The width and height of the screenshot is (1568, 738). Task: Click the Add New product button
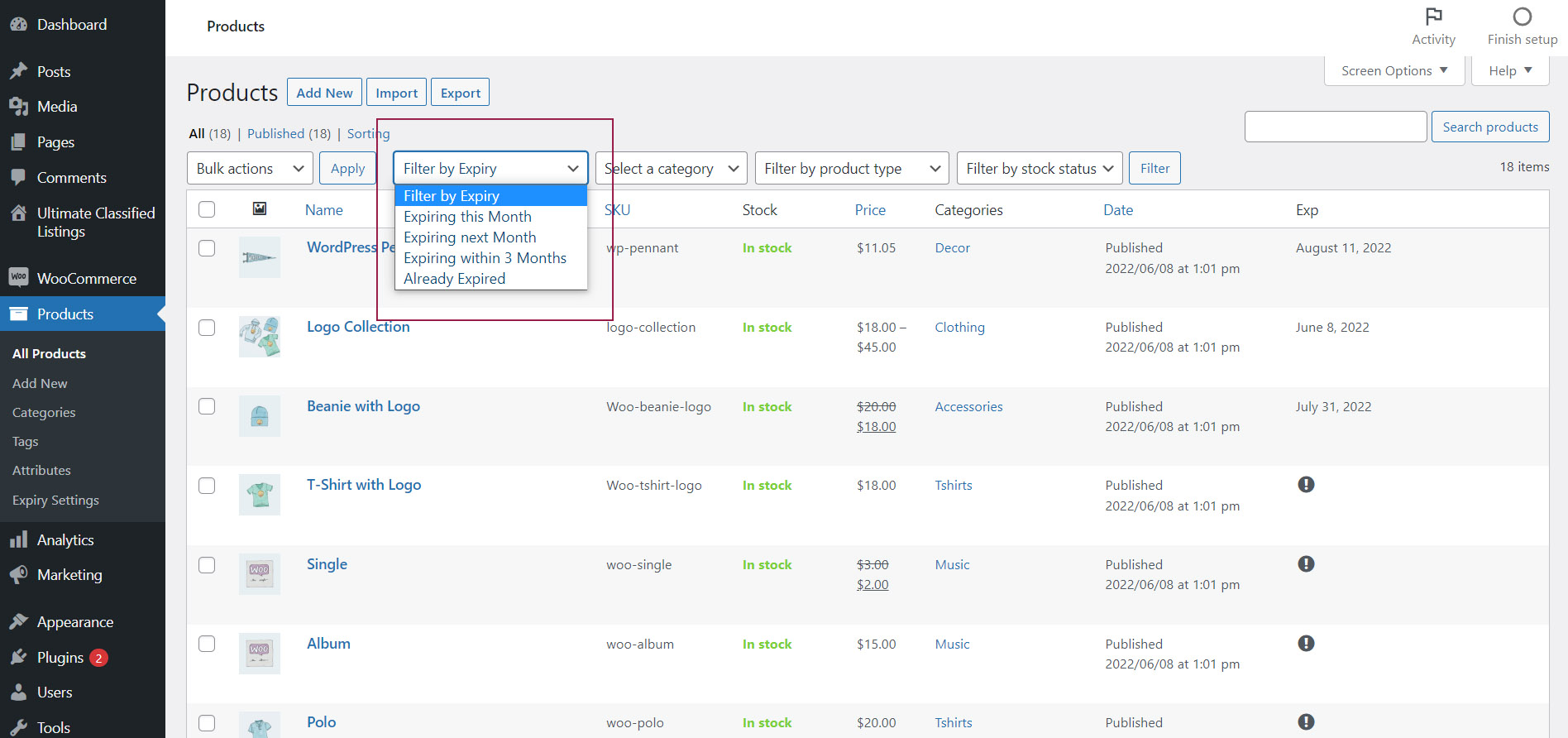pyautogui.click(x=324, y=93)
